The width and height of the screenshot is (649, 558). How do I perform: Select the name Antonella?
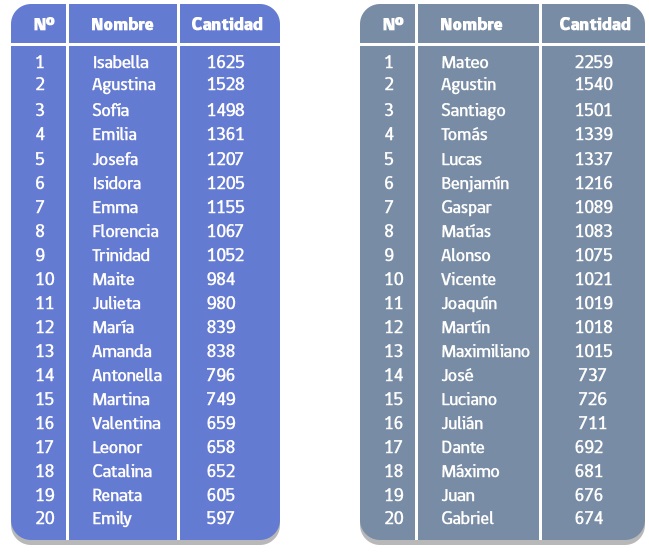tap(127, 375)
